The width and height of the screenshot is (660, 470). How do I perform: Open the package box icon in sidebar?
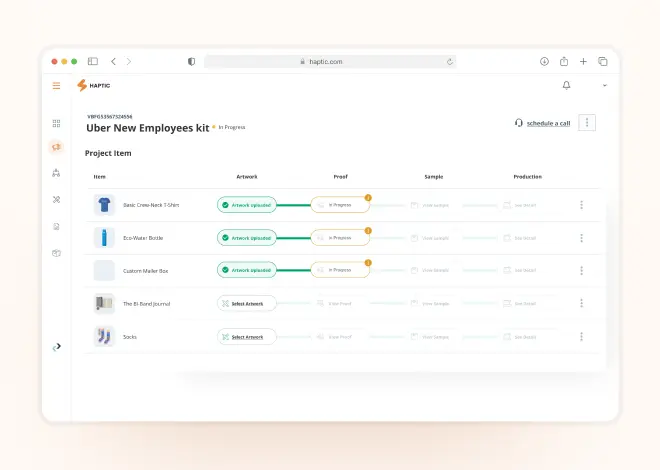[56, 253]
